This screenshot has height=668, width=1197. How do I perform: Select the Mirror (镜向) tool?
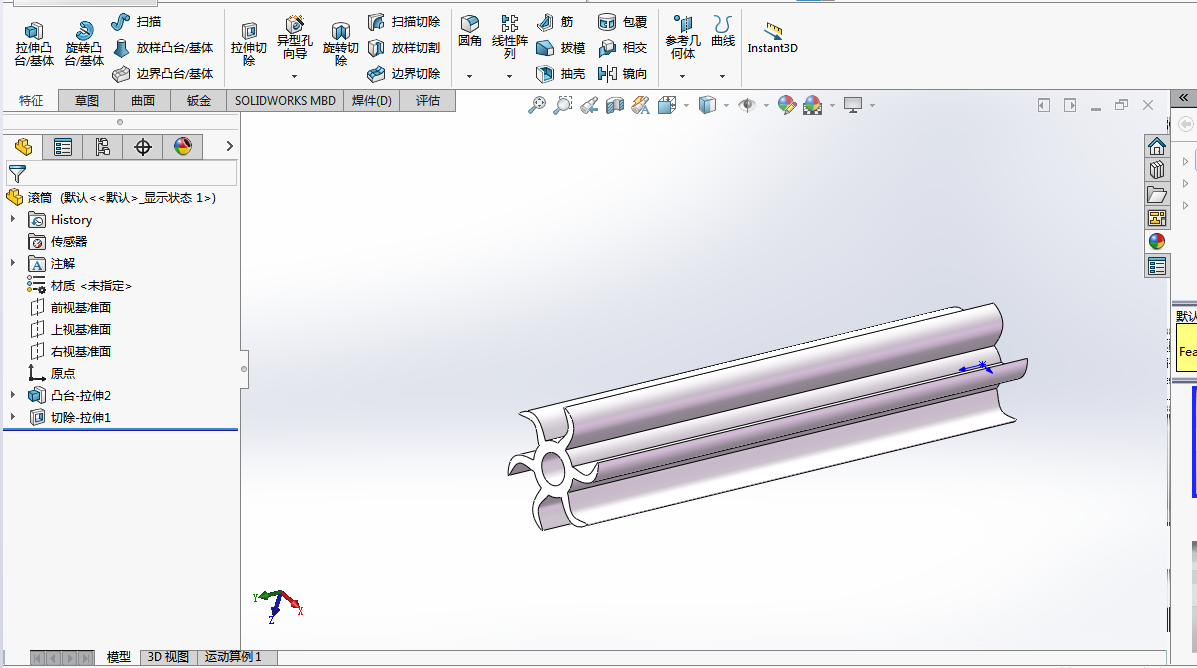pyautogui.click(x=622, y=74)
